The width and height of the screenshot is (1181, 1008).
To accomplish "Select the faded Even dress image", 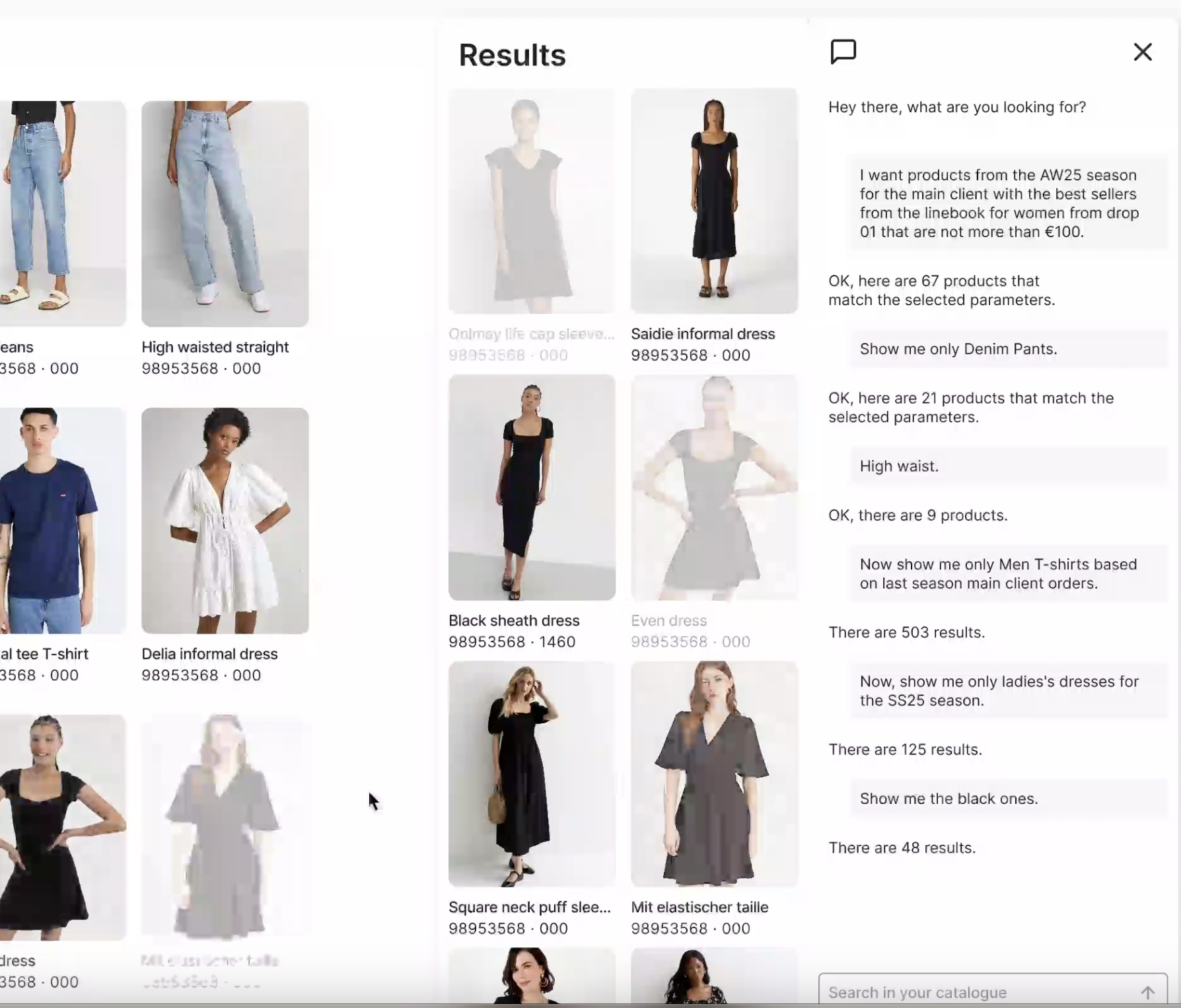I will point(714,487).
